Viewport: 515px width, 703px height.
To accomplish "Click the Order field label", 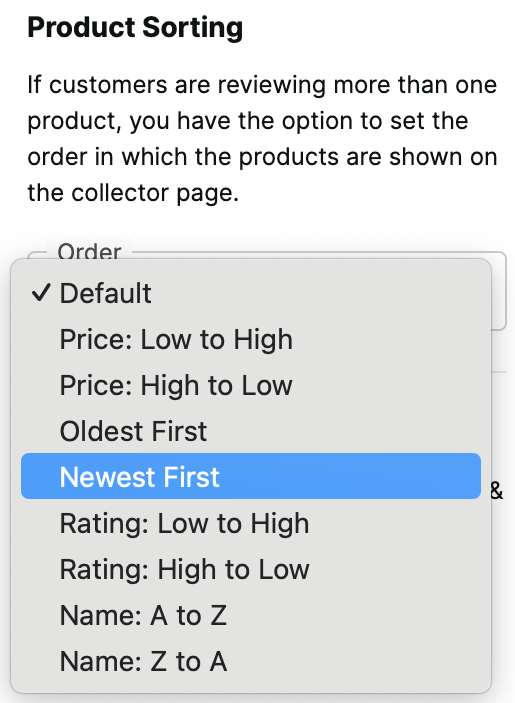I will [x=89, y=252].
